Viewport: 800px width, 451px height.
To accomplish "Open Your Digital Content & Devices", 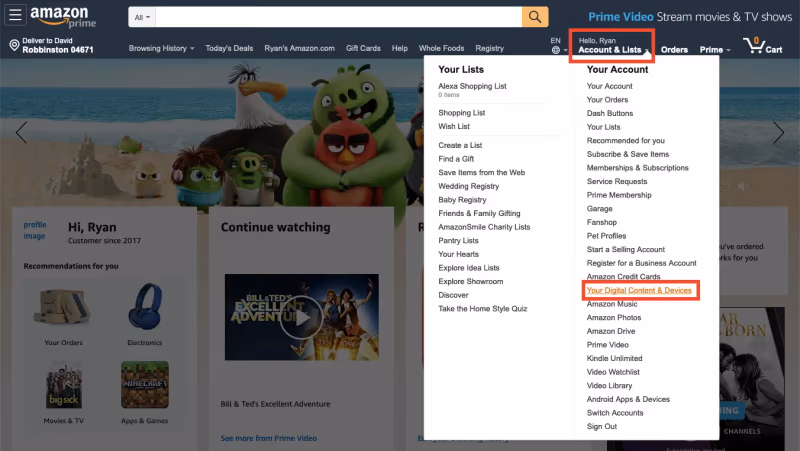I will point(639,290).
